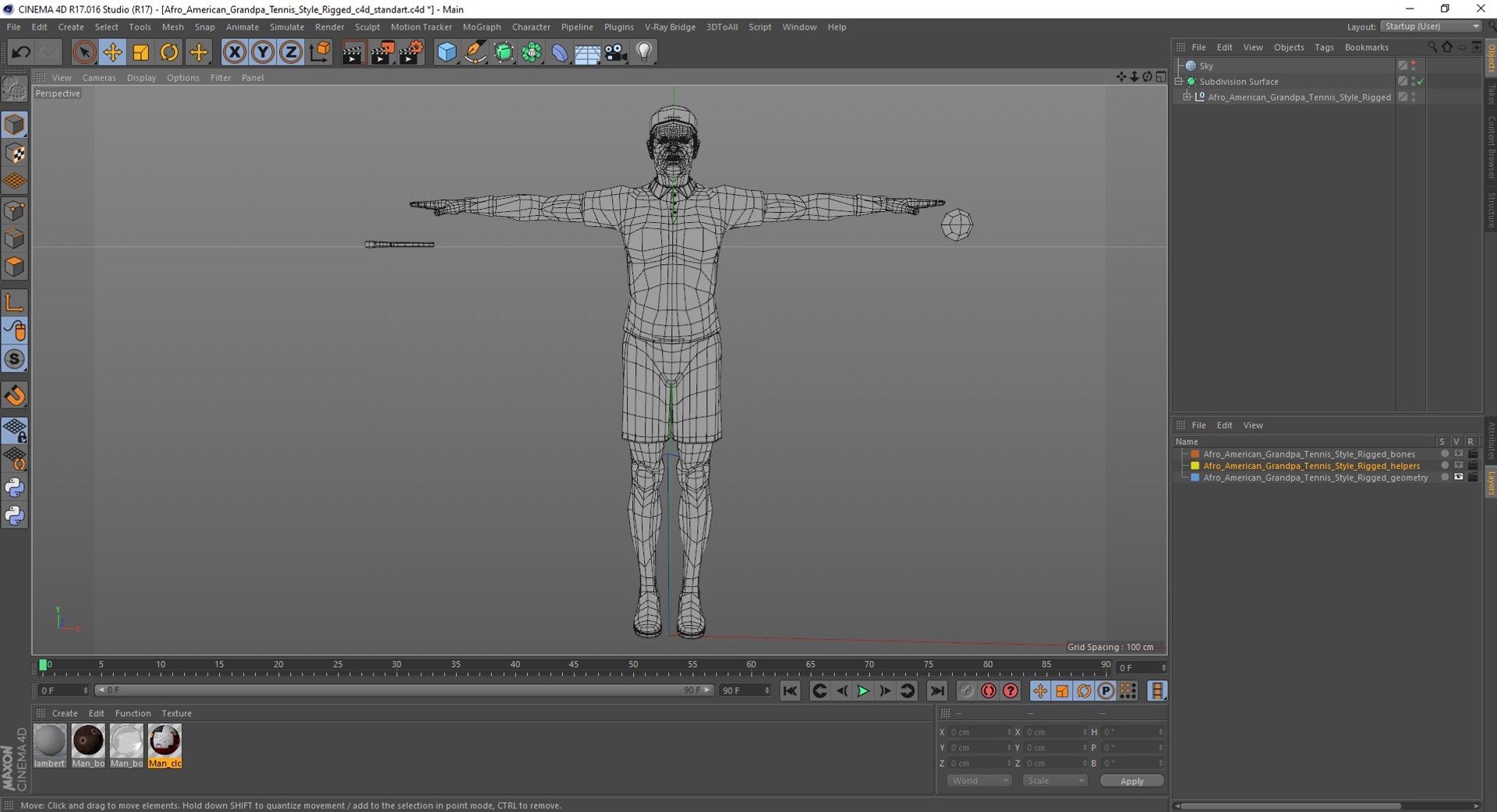Click the X position input field
The height and width of the screenshot is (812, 1497).
[980, 733]
